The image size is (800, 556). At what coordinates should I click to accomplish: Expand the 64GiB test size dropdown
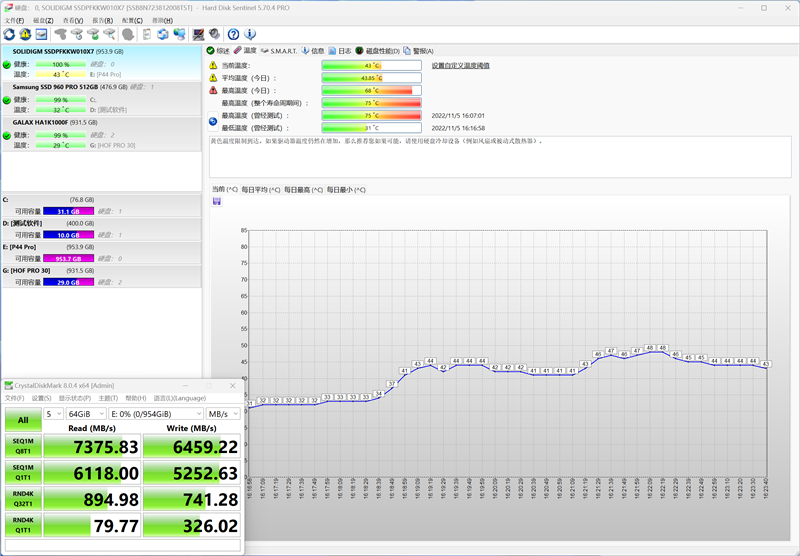84,413
